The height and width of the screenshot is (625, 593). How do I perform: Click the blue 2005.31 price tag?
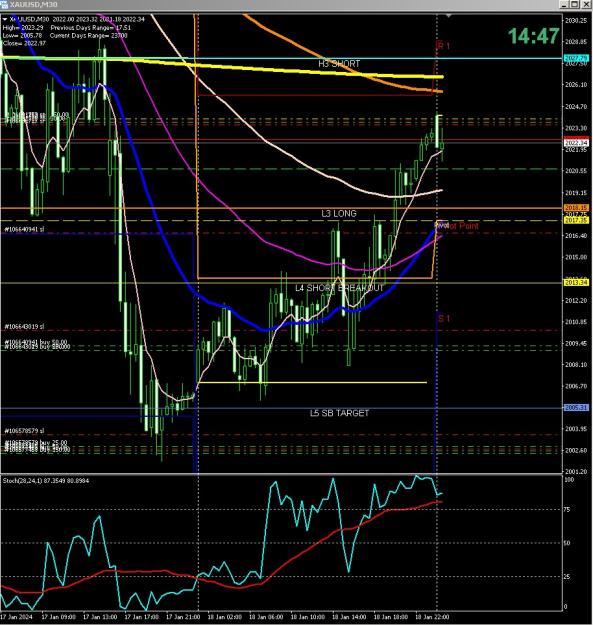(x=575, y=408)
